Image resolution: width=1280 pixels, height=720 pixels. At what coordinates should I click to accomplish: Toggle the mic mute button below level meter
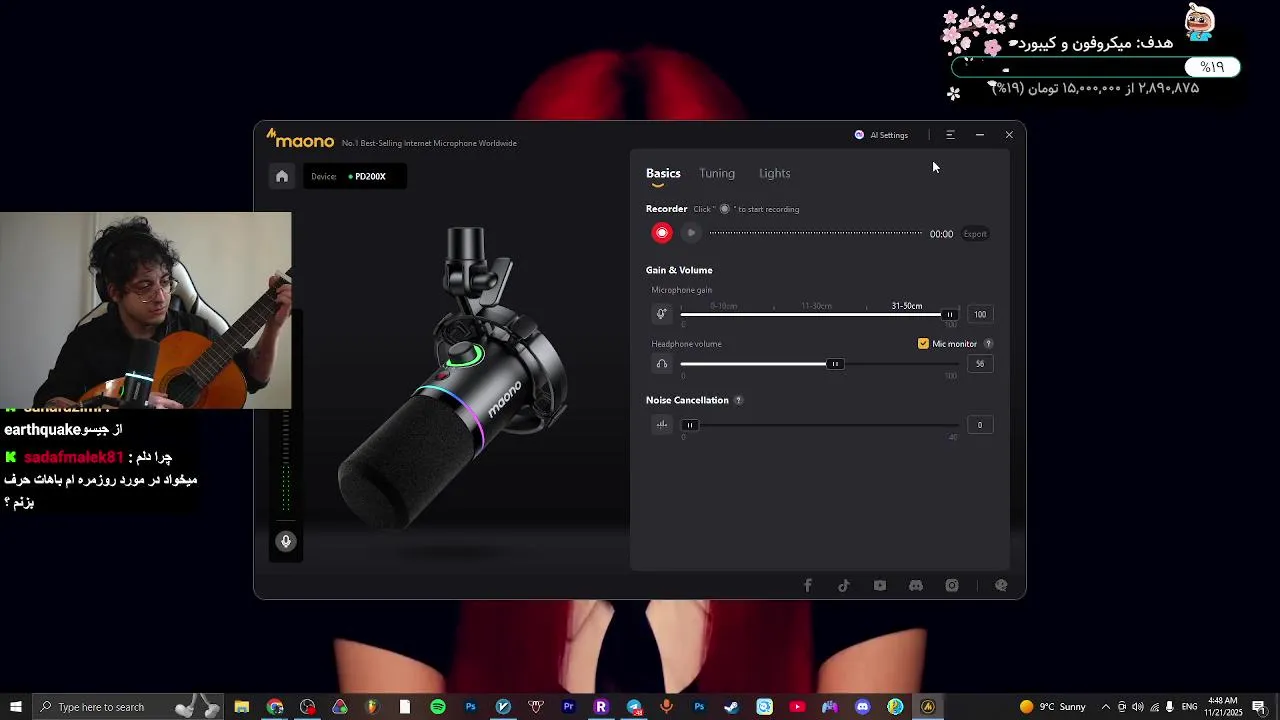tap(286, 541)
